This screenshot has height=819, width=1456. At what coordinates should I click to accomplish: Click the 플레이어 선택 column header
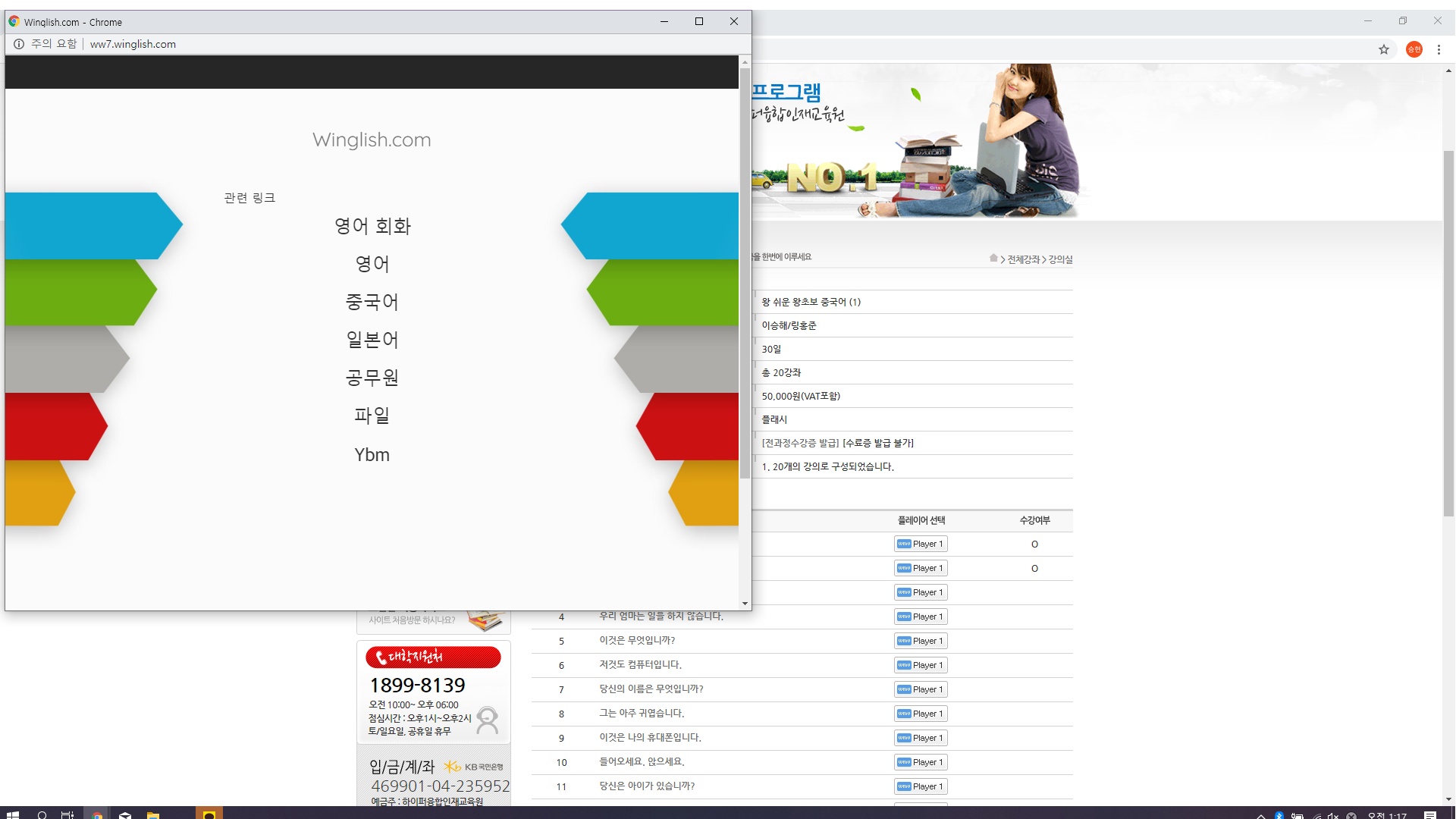tap(921, 520)
